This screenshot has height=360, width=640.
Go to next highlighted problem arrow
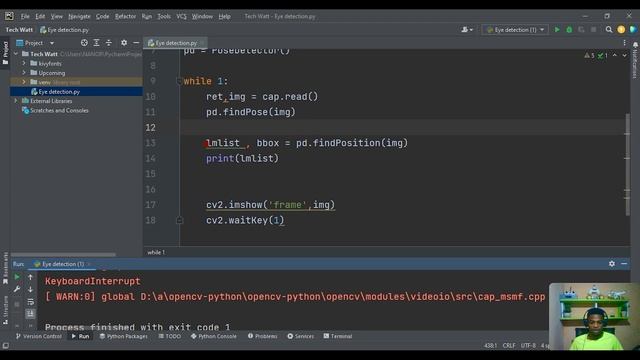624,56
